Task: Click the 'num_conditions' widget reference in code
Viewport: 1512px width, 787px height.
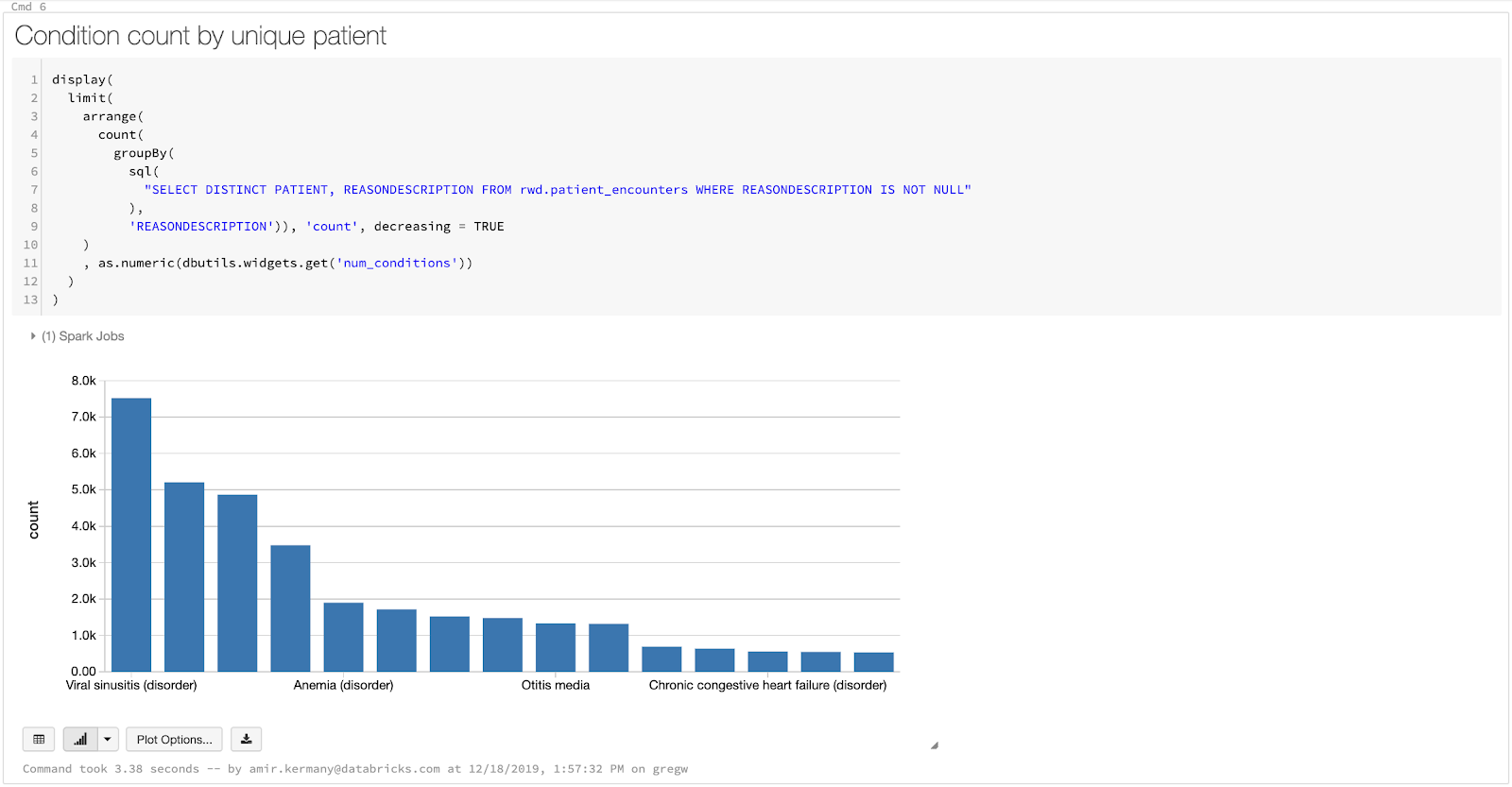Action: click(397, 264)
